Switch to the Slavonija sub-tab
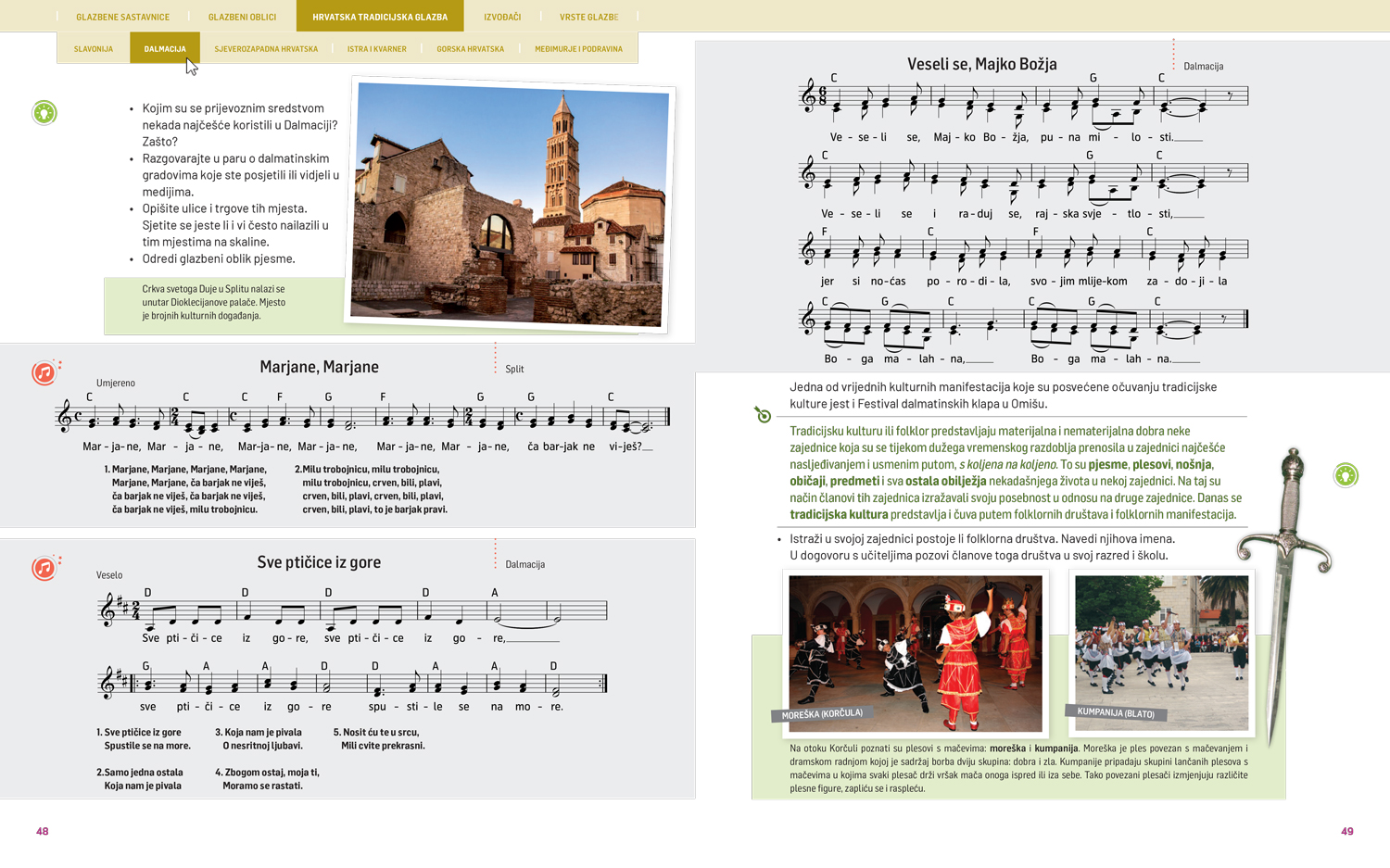The height and width of the screenshot is (868, 1390). (94, 49)
